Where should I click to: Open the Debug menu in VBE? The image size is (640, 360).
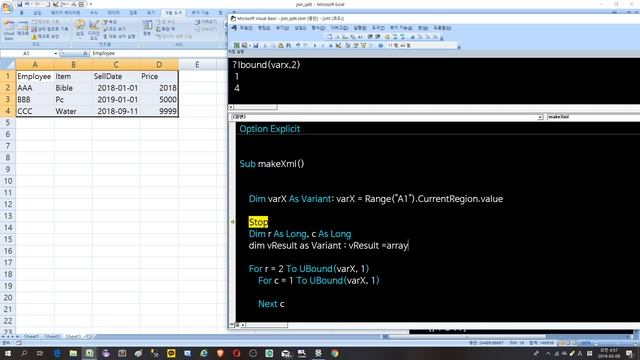click(x=339, y=28)
